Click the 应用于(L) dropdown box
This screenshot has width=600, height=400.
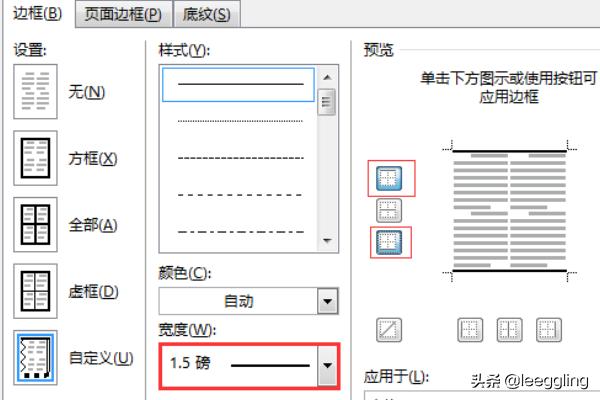(482, 396)
